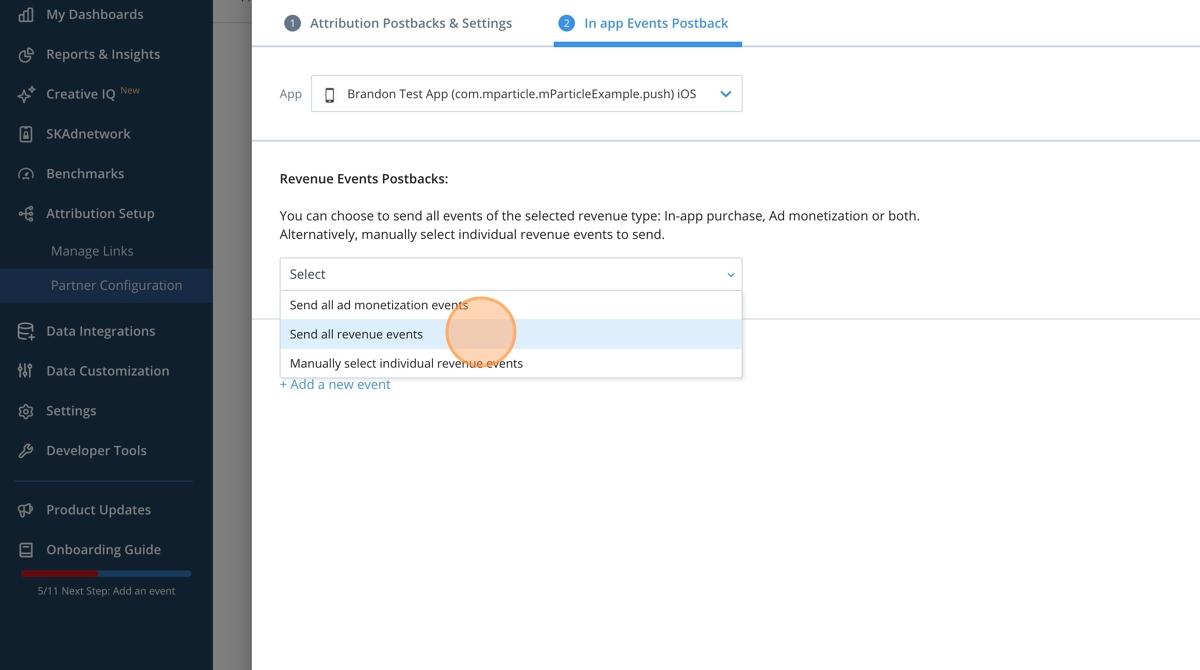Viewport: 1200px width, 670px height.
Task: Select the phone icon in the App selector
Action: pyautogui.click(x=330, y=93)
